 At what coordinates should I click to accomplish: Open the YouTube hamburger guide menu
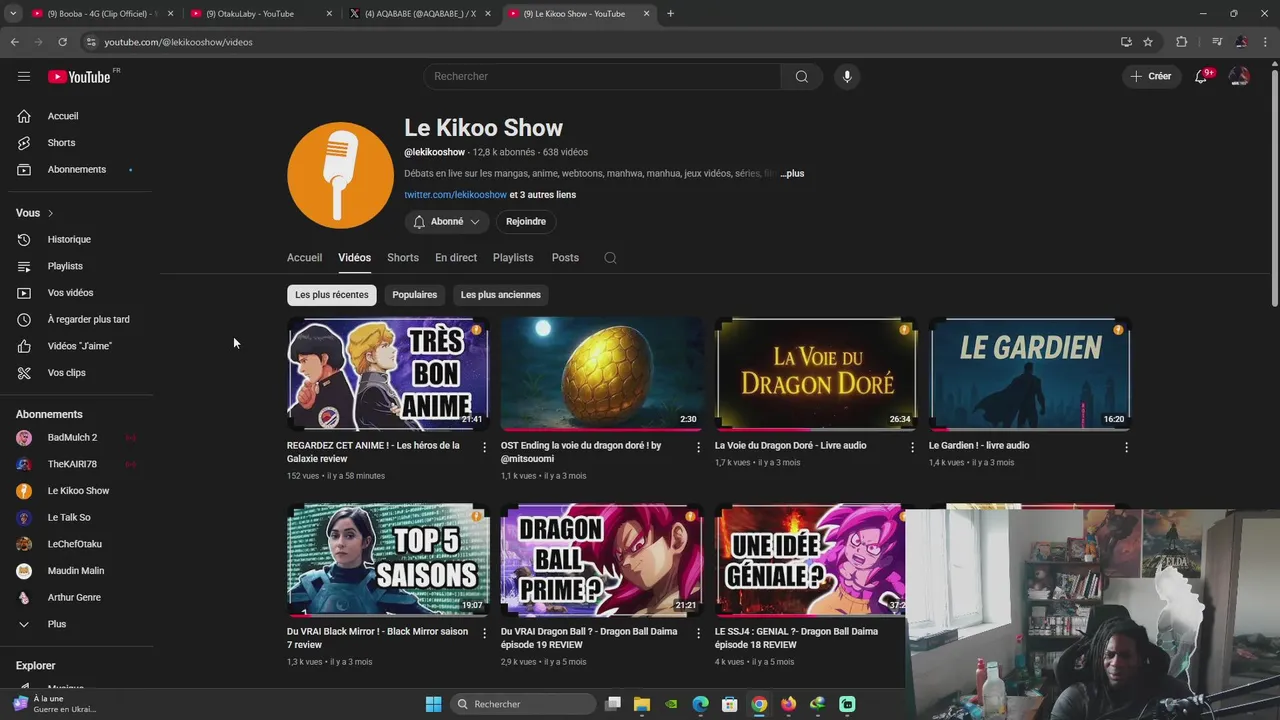24,76
